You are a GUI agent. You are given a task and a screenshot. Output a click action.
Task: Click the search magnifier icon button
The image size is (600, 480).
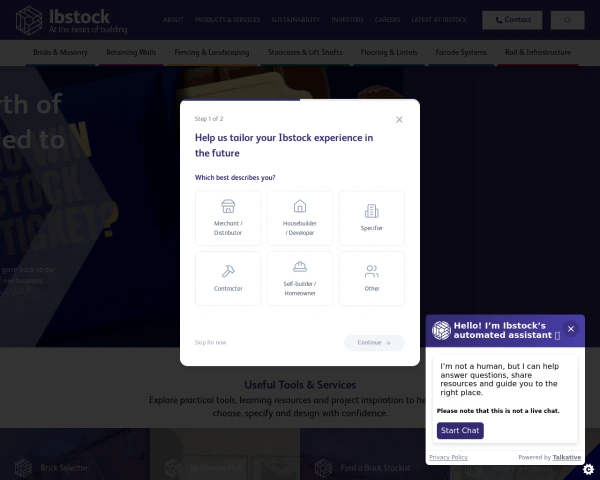coord(567,20)
